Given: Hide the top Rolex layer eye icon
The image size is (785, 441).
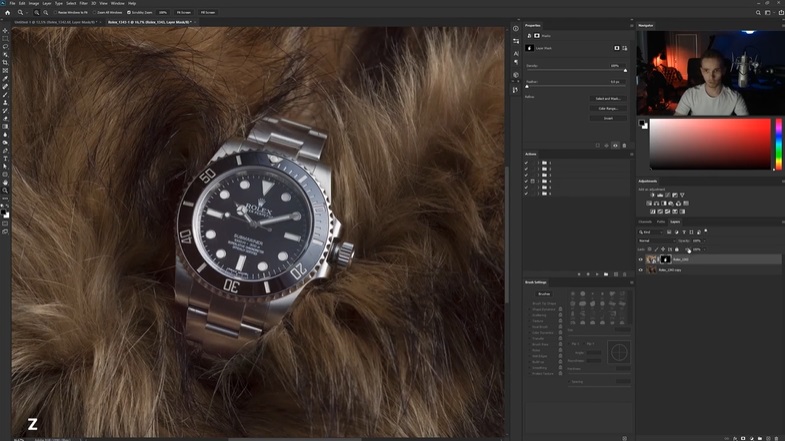Looking at the screenshot, I should click(x=640, y=259).
